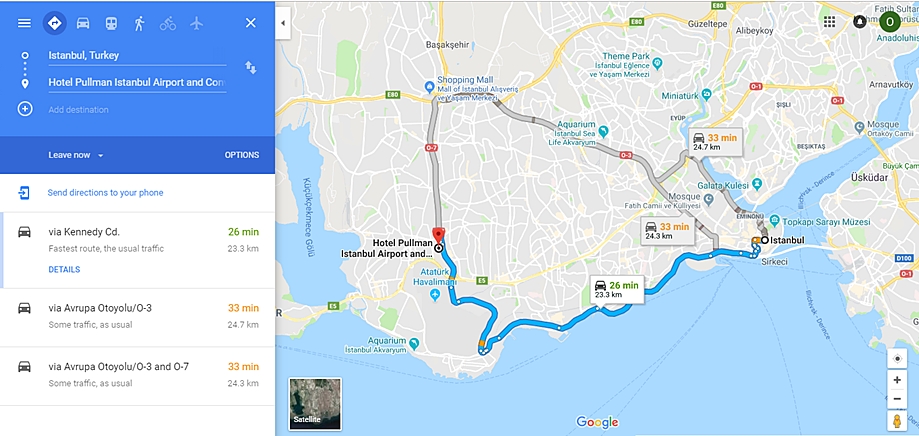
Task: Open route OPTIONS
Action: click(241, 155)
